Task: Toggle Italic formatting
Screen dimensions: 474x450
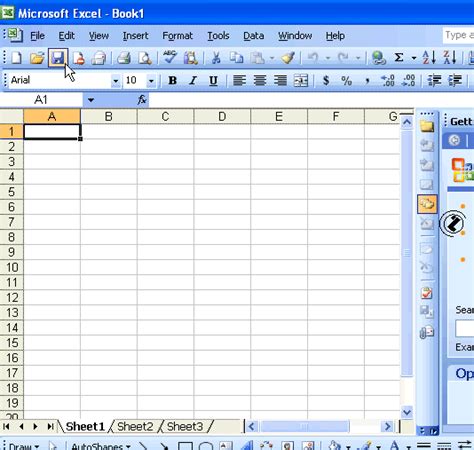Action: [193, 80]
